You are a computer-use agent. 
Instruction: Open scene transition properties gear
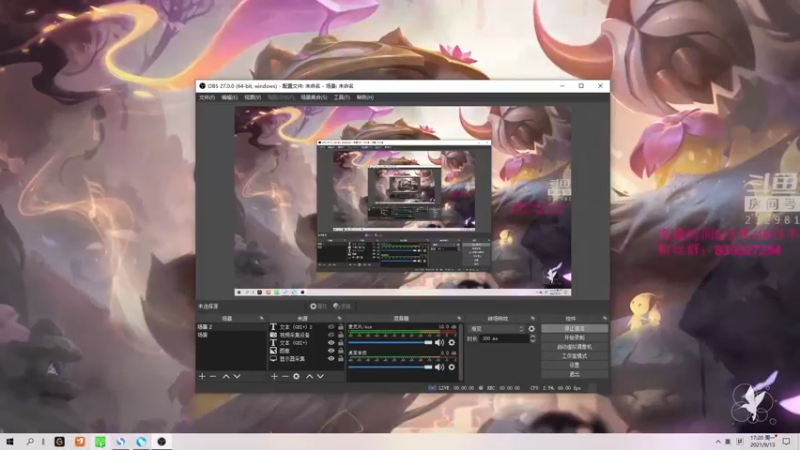tap(532, 329)
